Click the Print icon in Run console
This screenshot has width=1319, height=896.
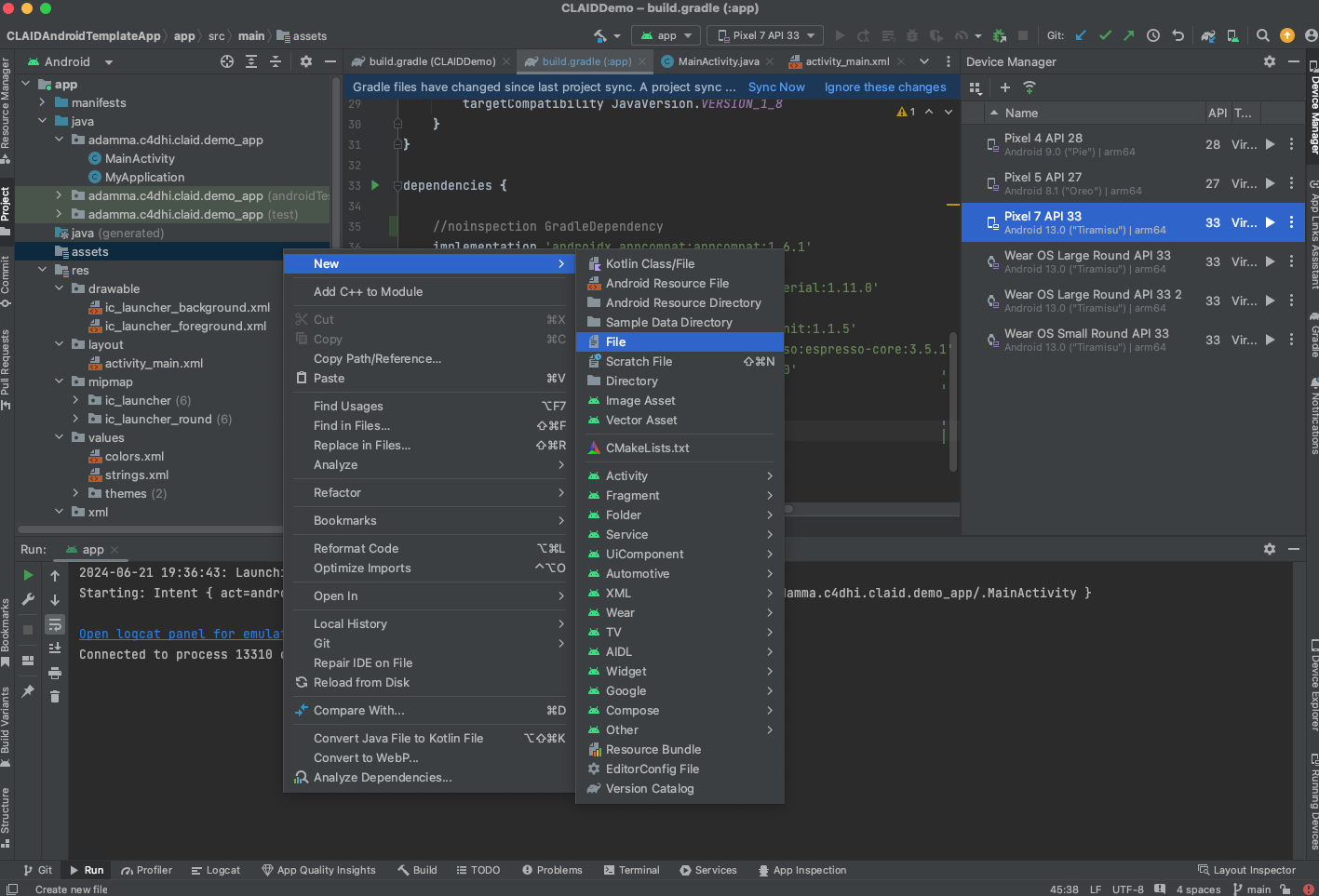point(55,672)
